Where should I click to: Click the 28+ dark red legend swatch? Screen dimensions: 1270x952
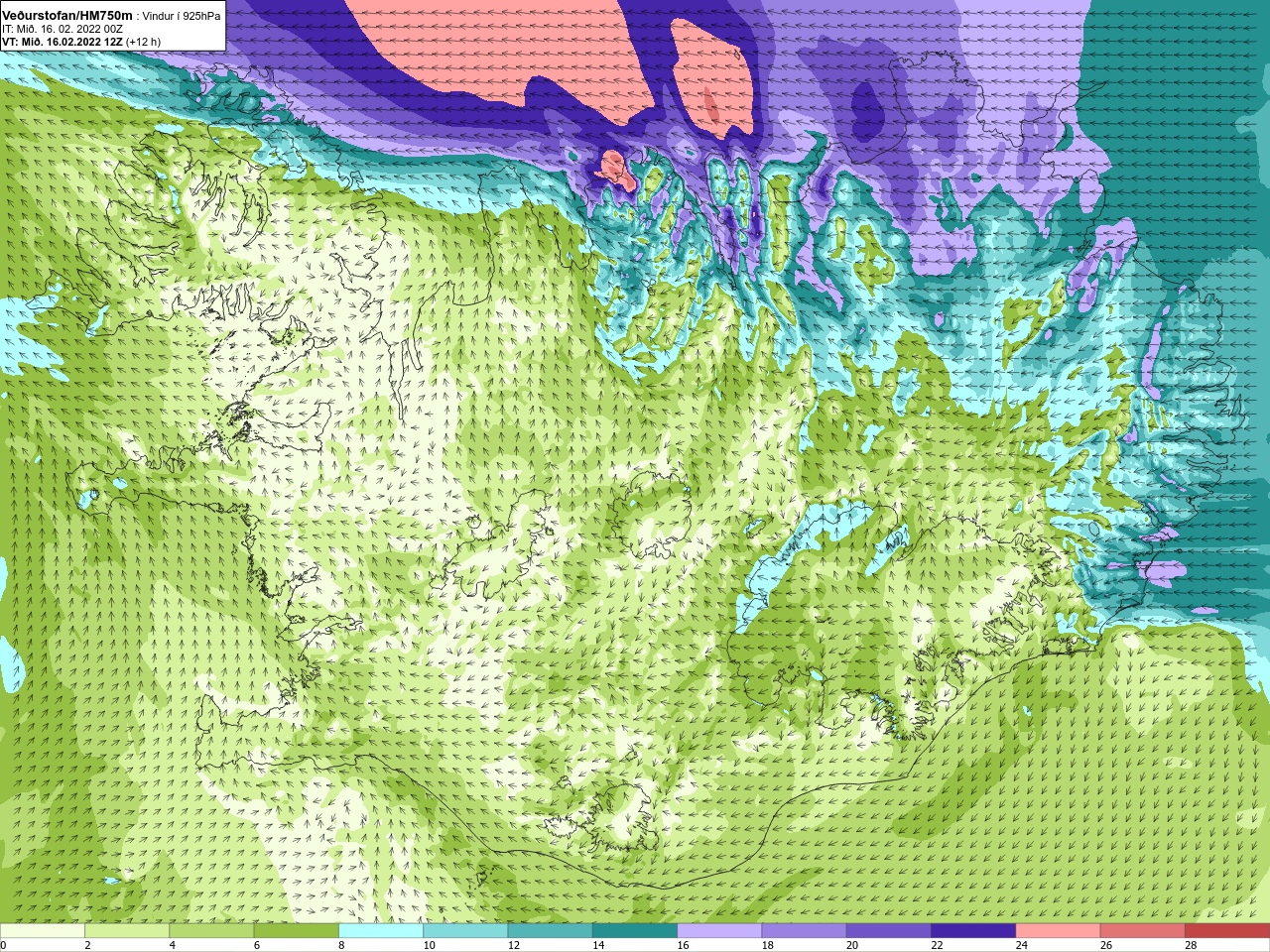(x=1227, y=931)
